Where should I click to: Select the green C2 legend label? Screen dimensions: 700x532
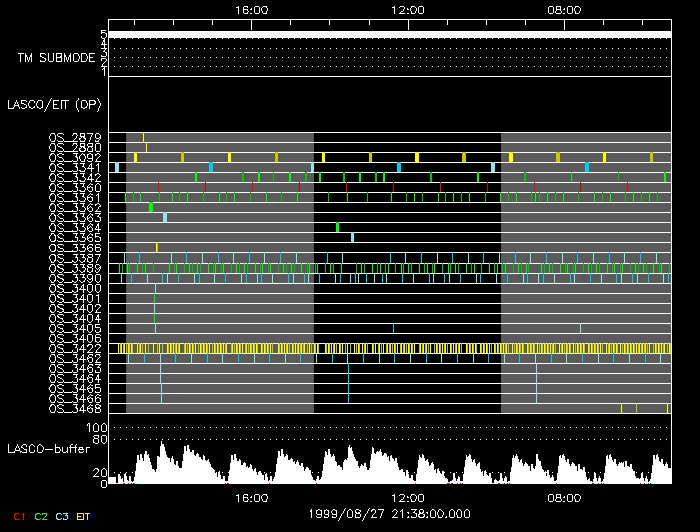coord(41,515)
